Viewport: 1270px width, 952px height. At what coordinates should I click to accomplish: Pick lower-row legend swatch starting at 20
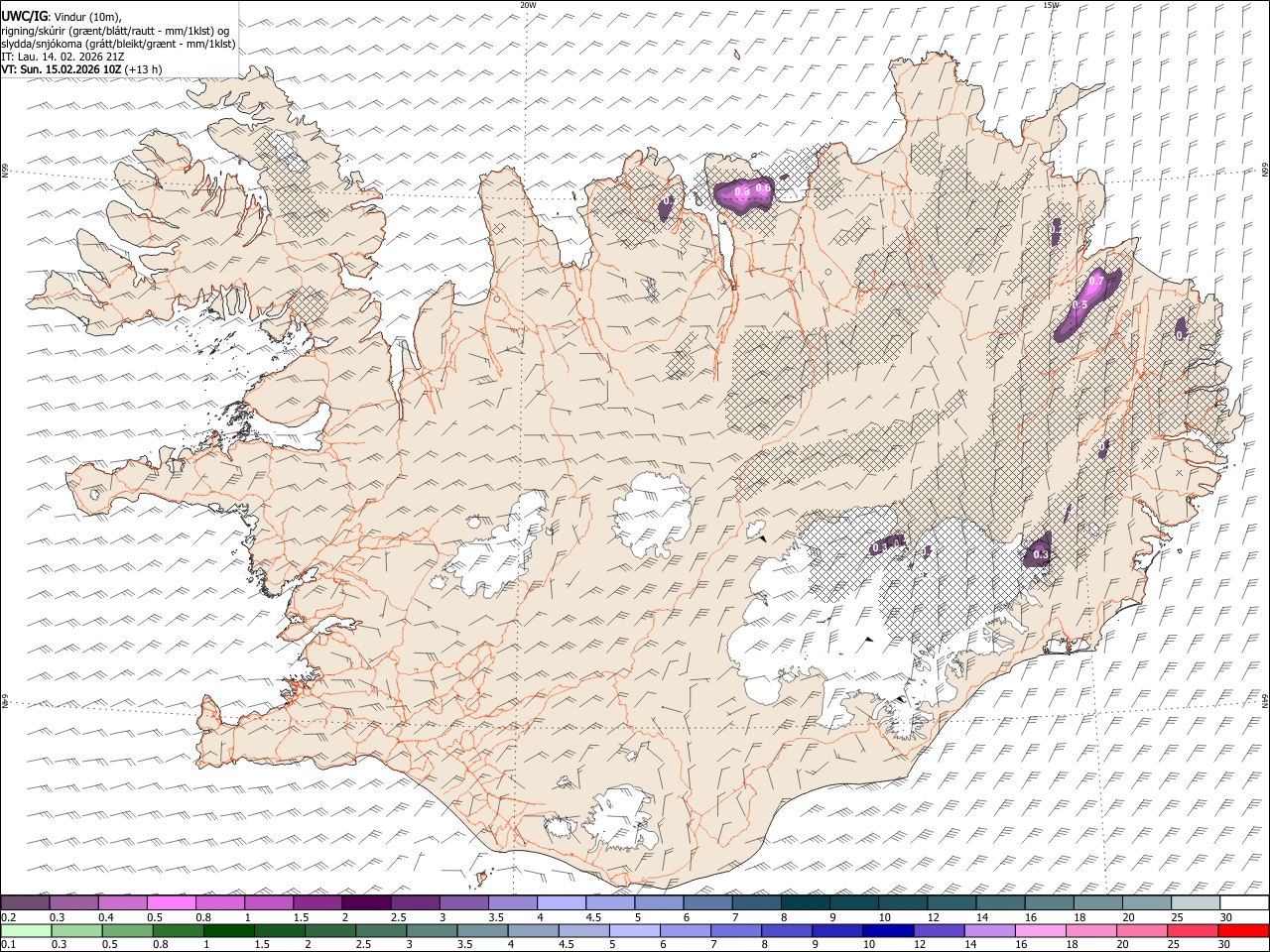coord(1142,930)
